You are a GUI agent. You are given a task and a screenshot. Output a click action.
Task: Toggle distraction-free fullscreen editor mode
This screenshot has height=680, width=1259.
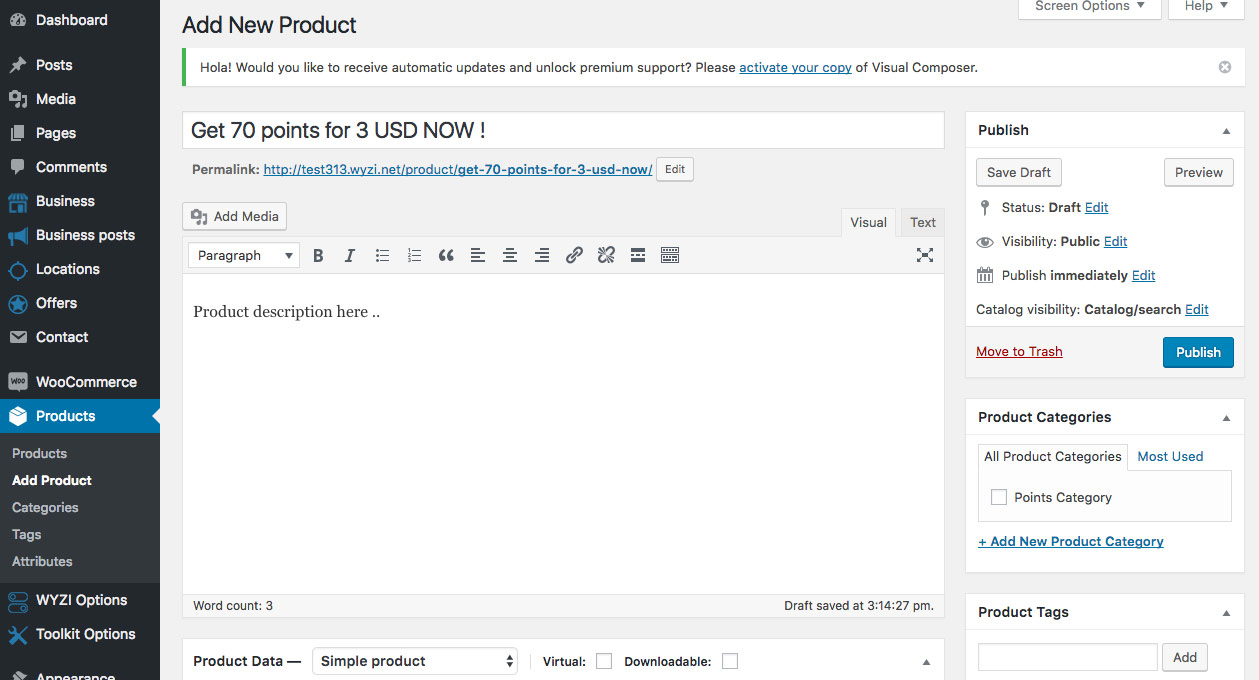[925, 256]
